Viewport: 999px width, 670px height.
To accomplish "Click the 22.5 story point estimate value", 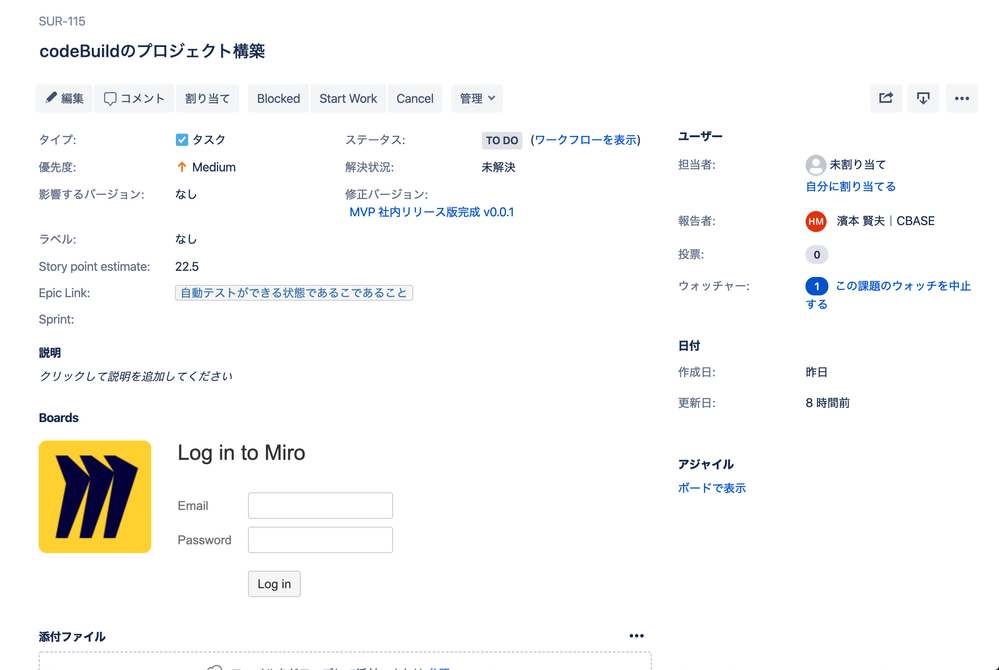I will 187,266.
